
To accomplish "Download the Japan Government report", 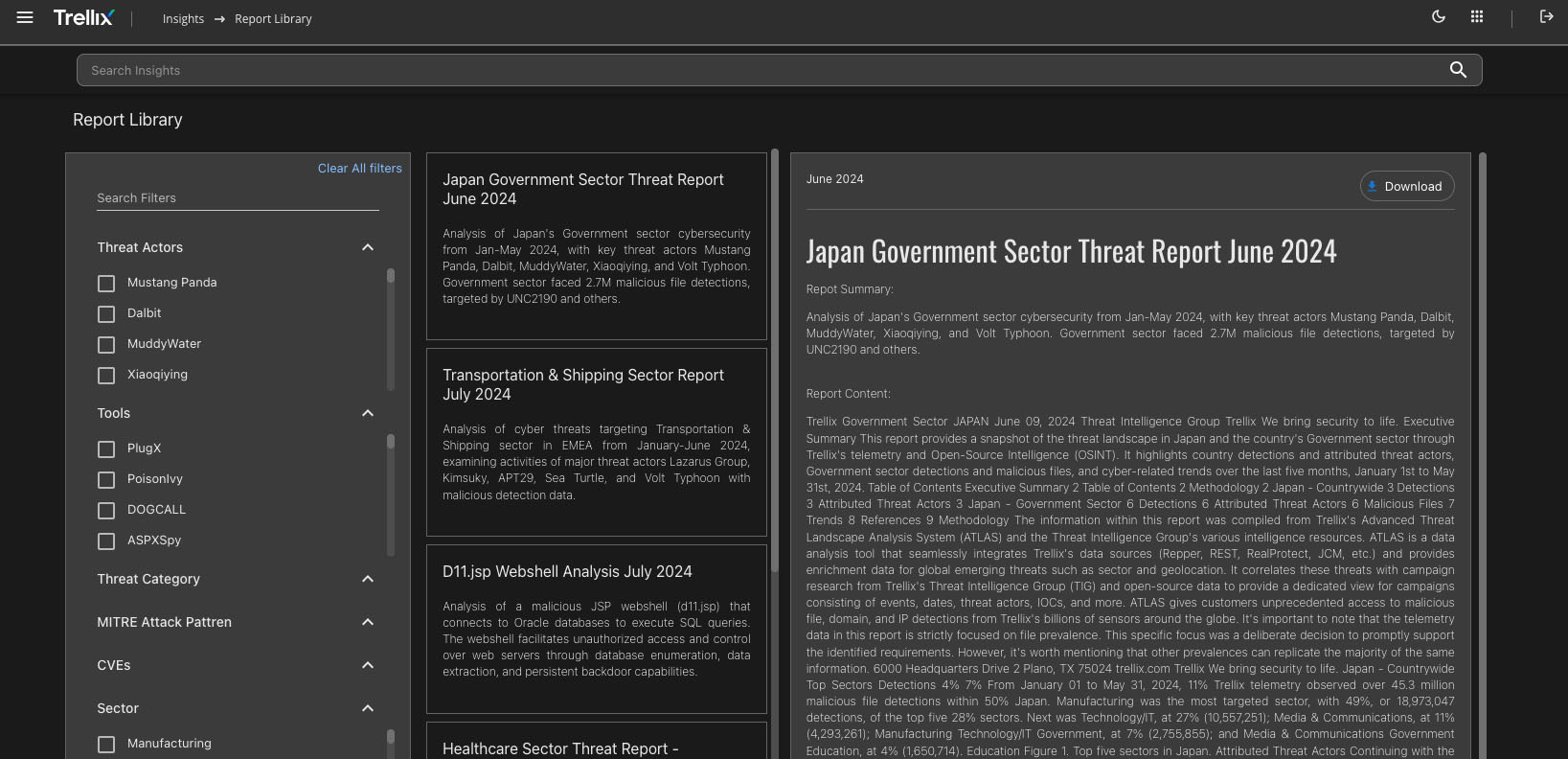I will [1407, 186].
